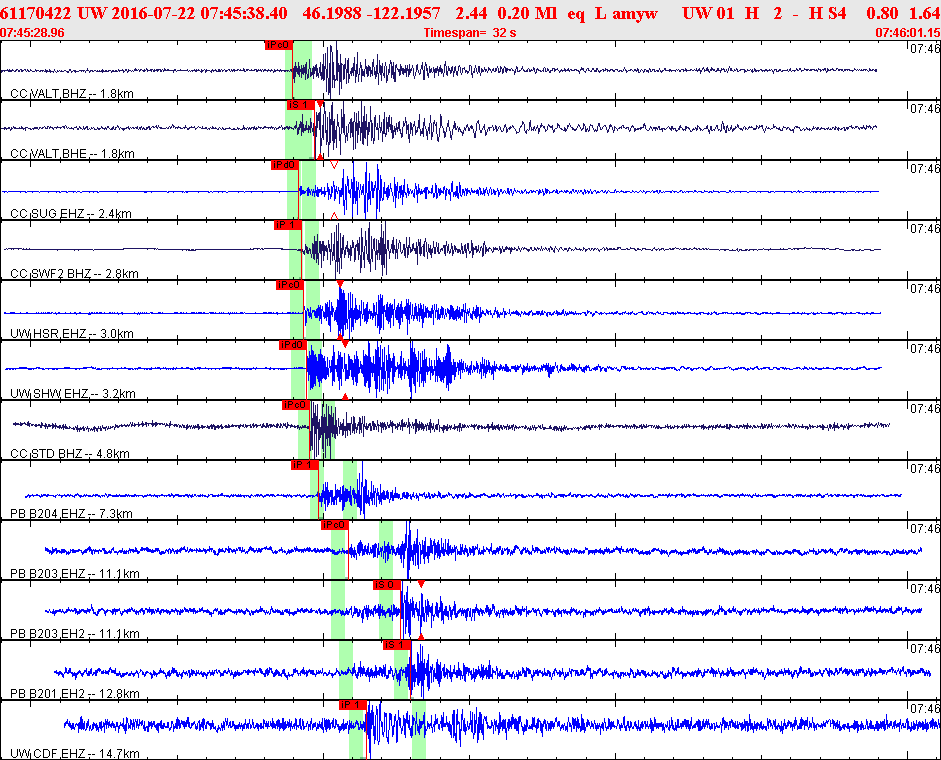The image size is (941, 760).
Task: Select the CC SWF2 BHZ -- 2.8km label
Action: [x=74, y=274]
